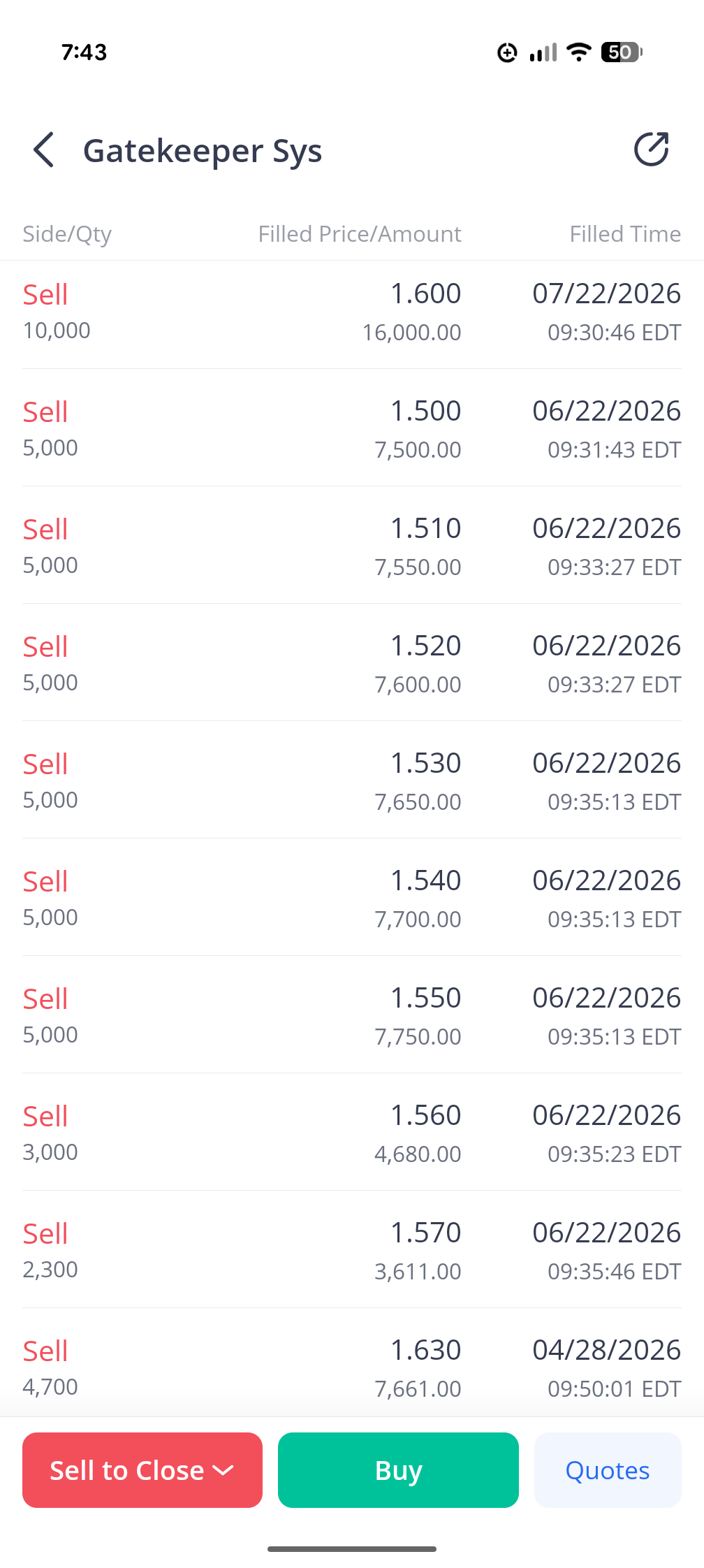Tap the Wi-Fi status icon
The width and height of the screenshot is (704, 1568).
click(579, 52)
